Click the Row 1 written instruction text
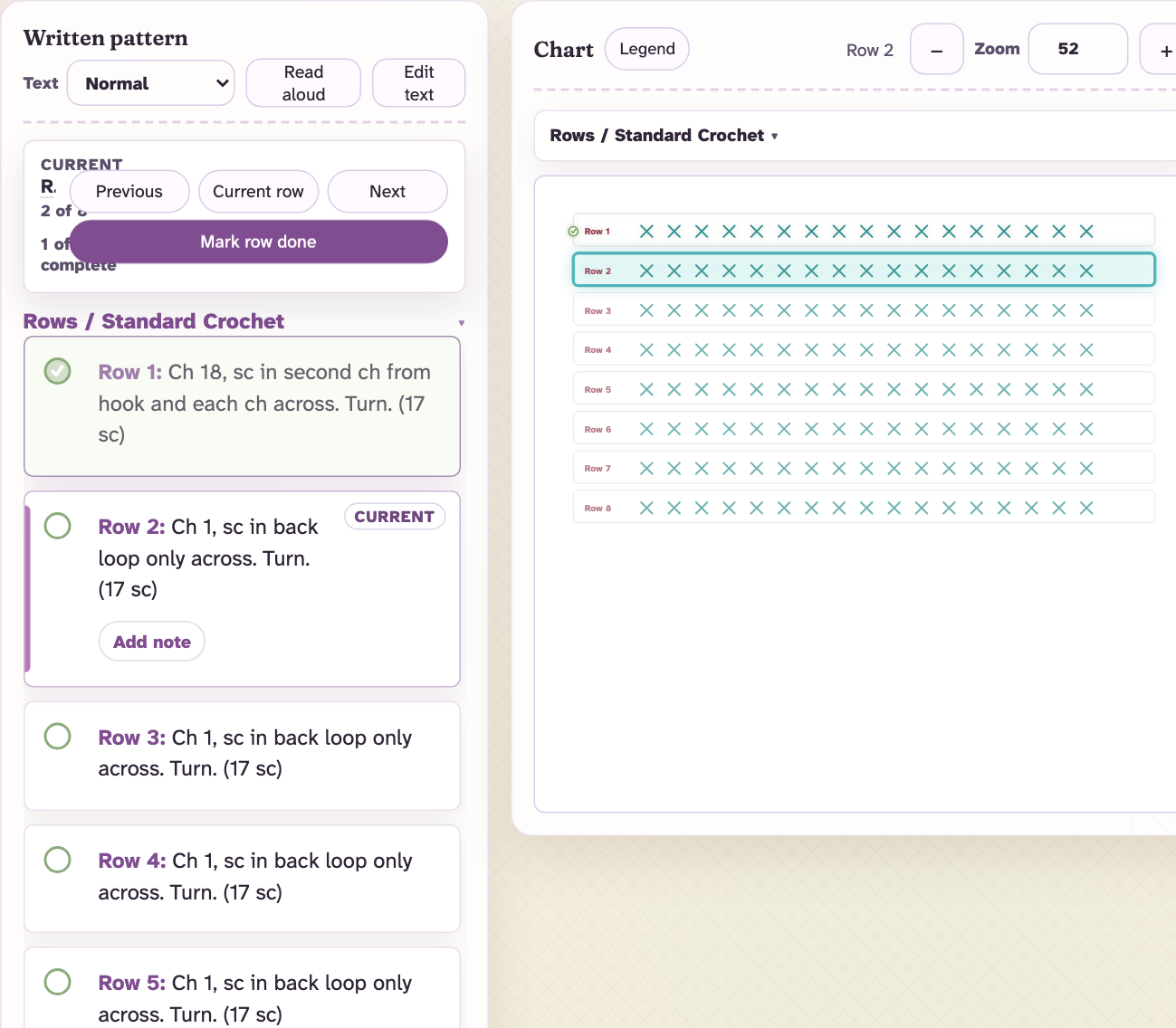 [264, 404]
